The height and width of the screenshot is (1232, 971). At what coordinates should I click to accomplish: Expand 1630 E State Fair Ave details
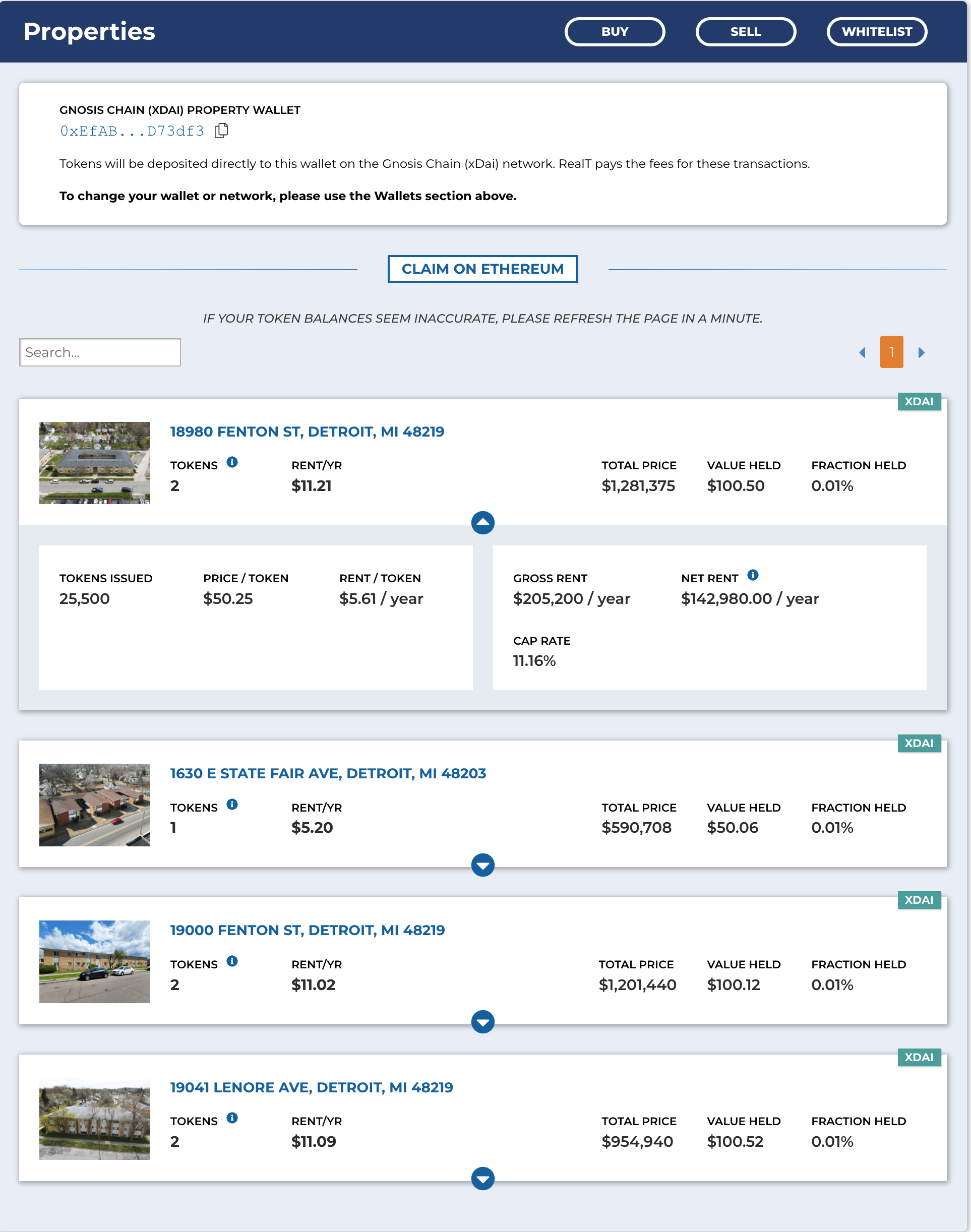482,865
